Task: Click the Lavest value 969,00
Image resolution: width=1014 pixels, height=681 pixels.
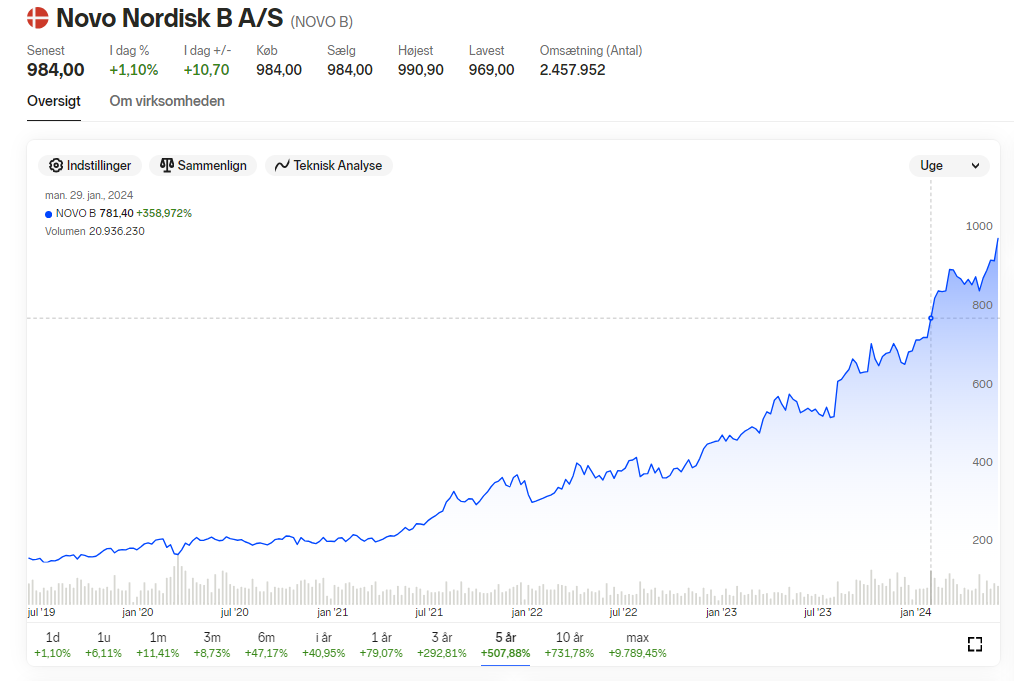Action: tap(491, 70)
